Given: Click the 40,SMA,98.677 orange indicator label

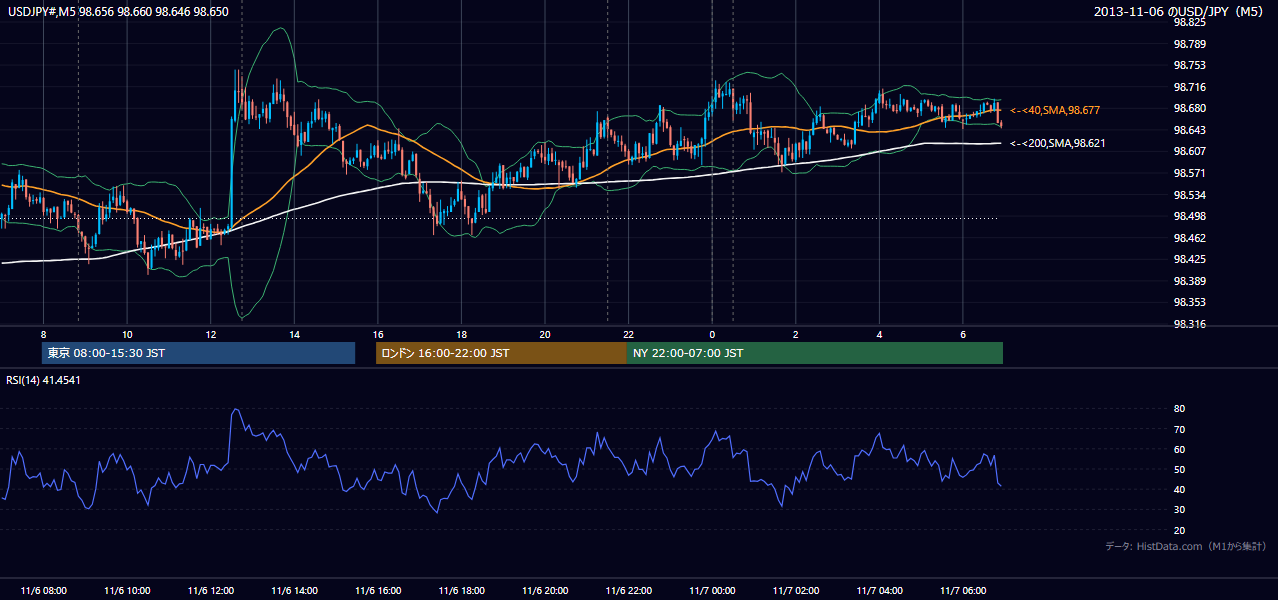Looking at the screenshot, I should click(1055, 110).
